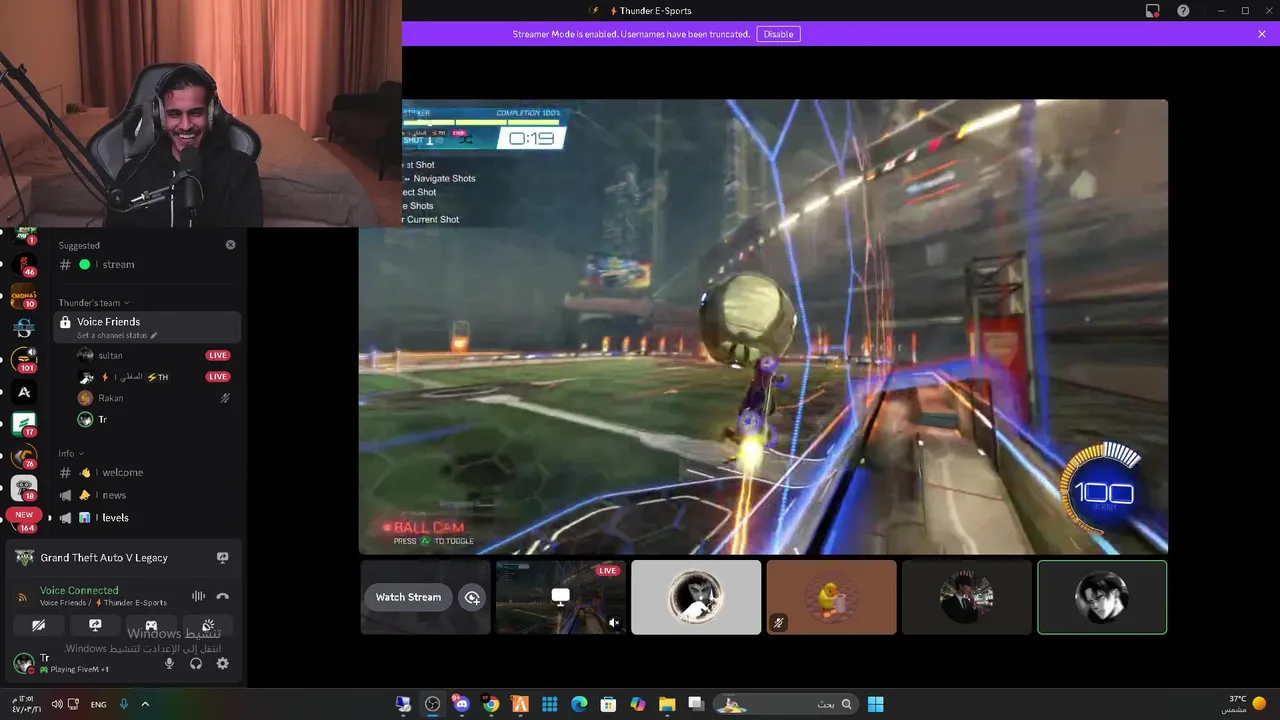Open Microsoft Edge from taskbar
The width and height of the screenshot is (1280, 720).
579,704
